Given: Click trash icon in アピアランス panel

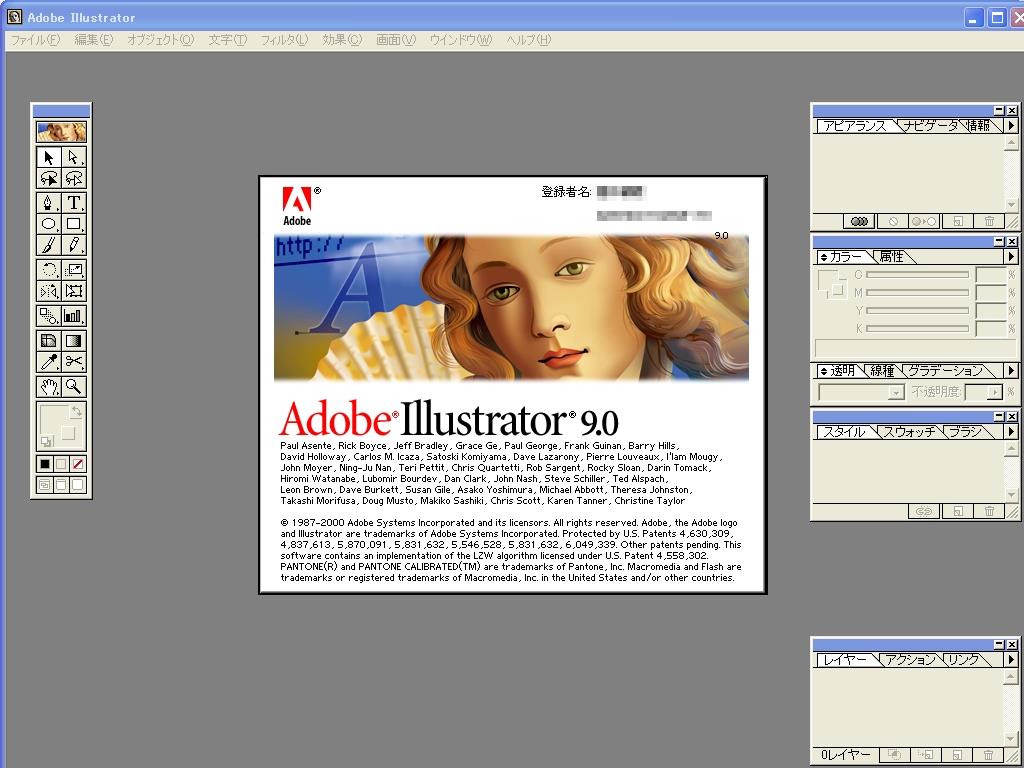Looking at the screenshot, I should click(989, 221).
